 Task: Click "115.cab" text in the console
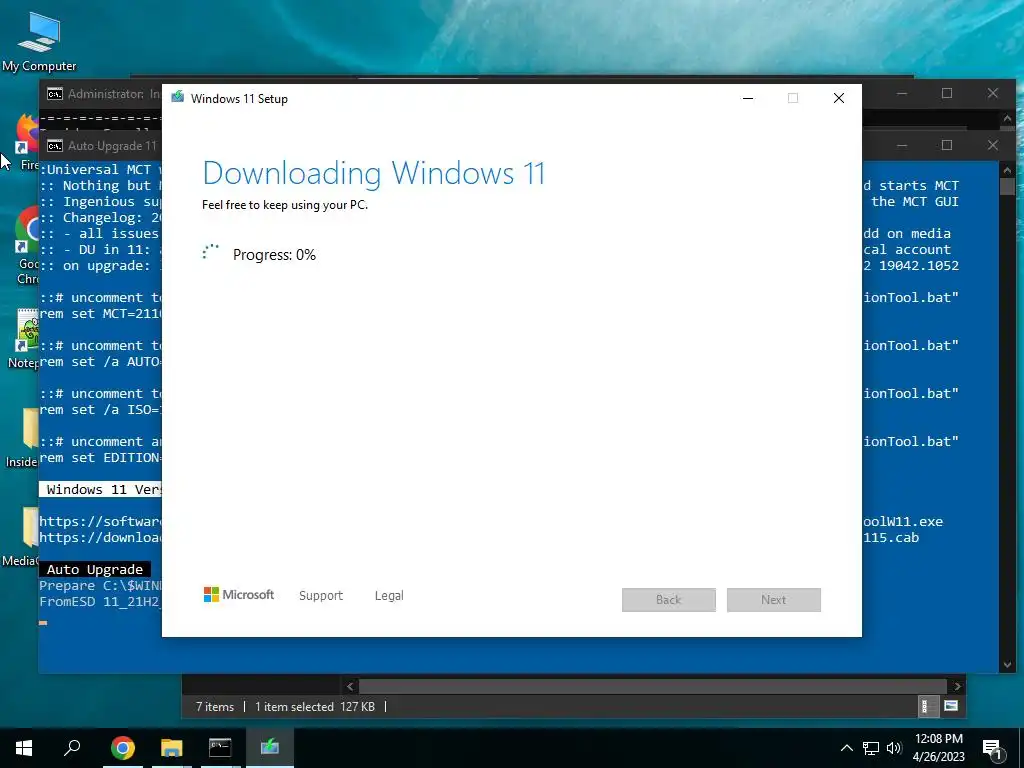click(891, 537)
